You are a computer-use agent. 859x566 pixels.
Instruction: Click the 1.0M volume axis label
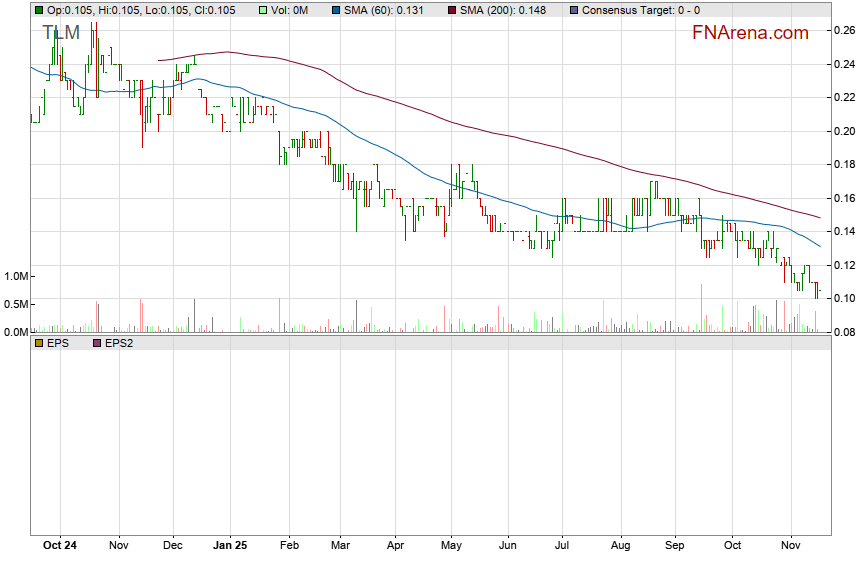tap(15, 277)
